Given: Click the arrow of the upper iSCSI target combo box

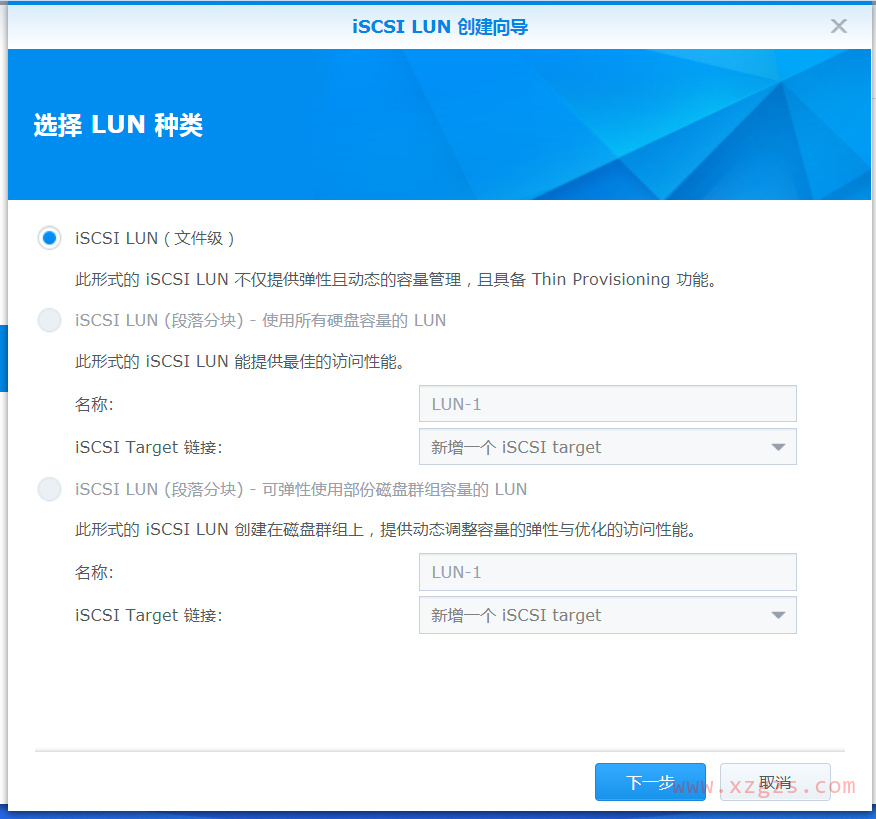Looking at the screenshot, I should tap(778, 447).
